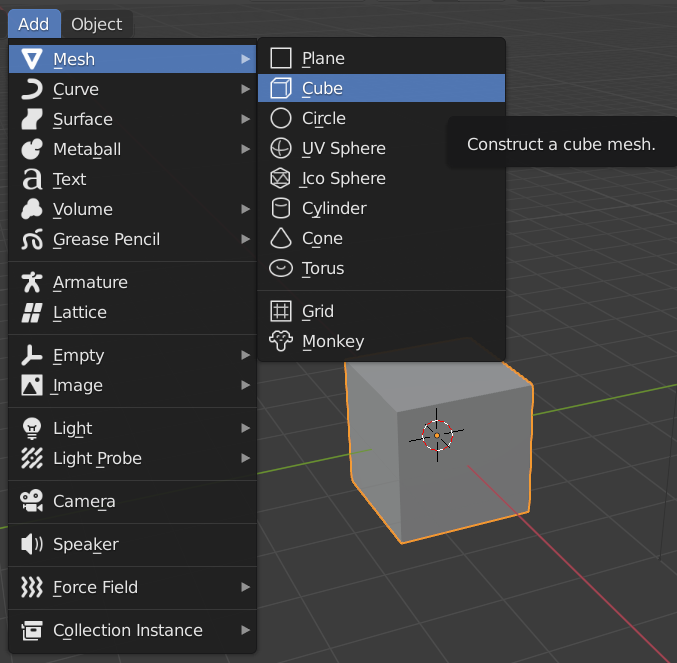677x663 pixels.
Task: Choose Torus mesh entry
Action: (381, 268)
